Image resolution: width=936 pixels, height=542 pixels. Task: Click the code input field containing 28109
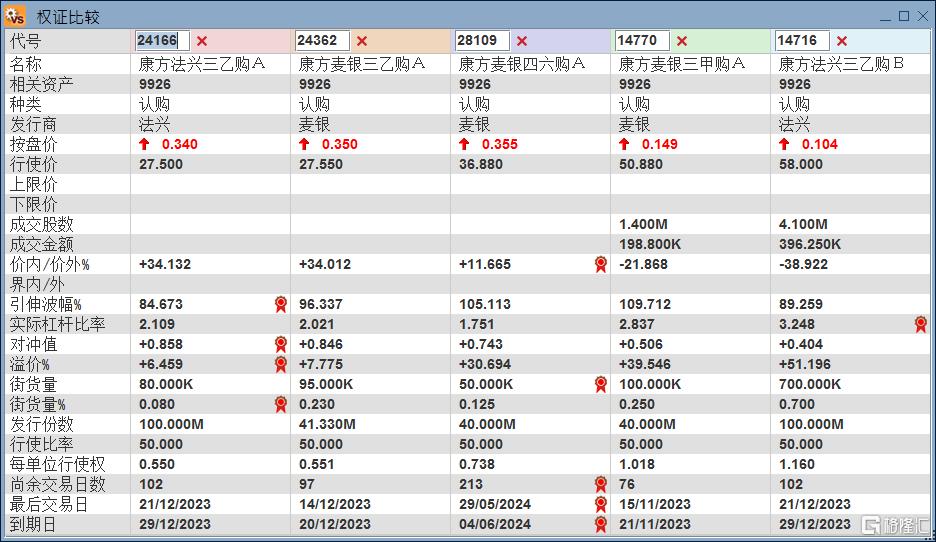(x=482, y=41)
